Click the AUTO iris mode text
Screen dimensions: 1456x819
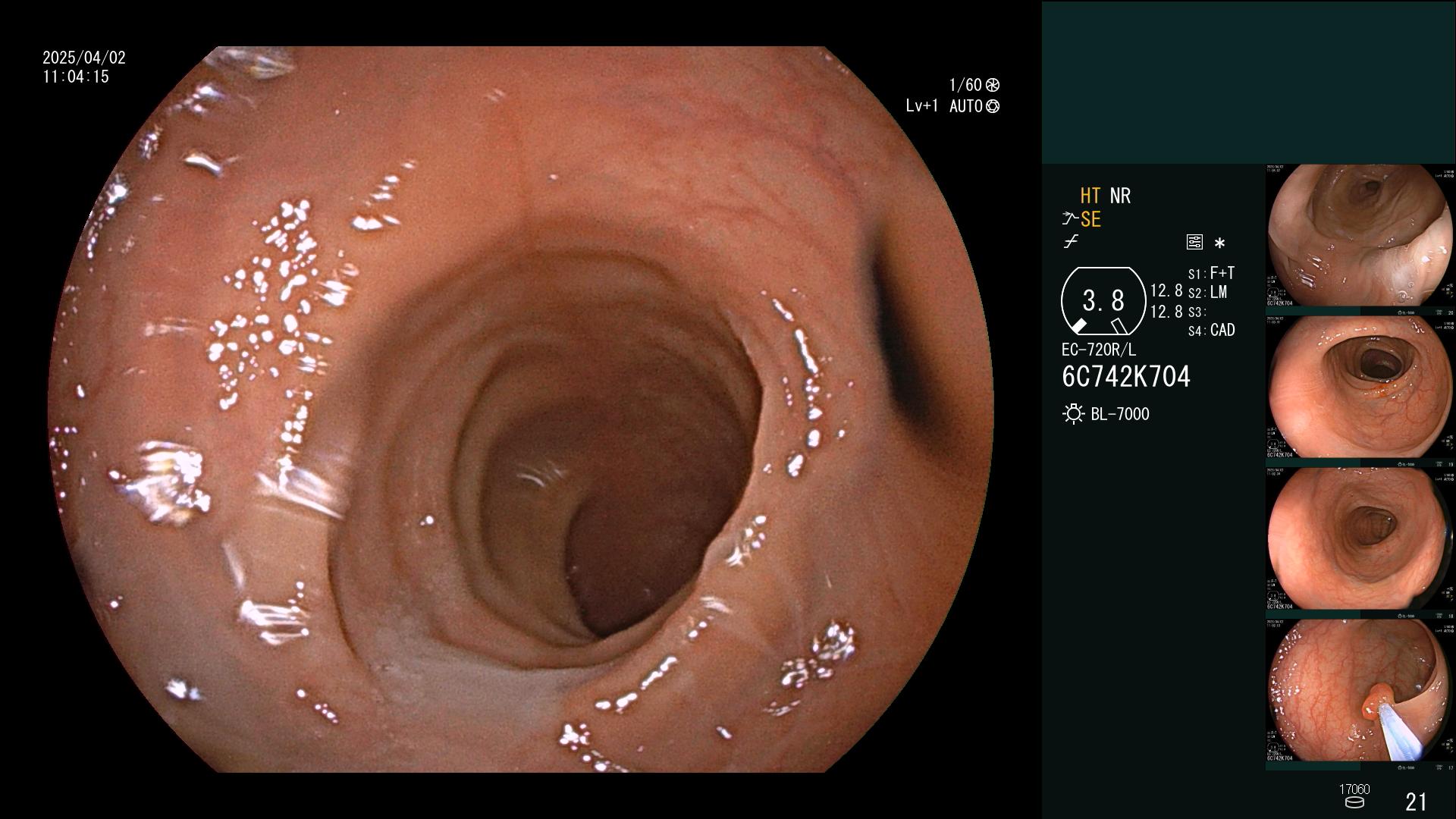point(965,106)
